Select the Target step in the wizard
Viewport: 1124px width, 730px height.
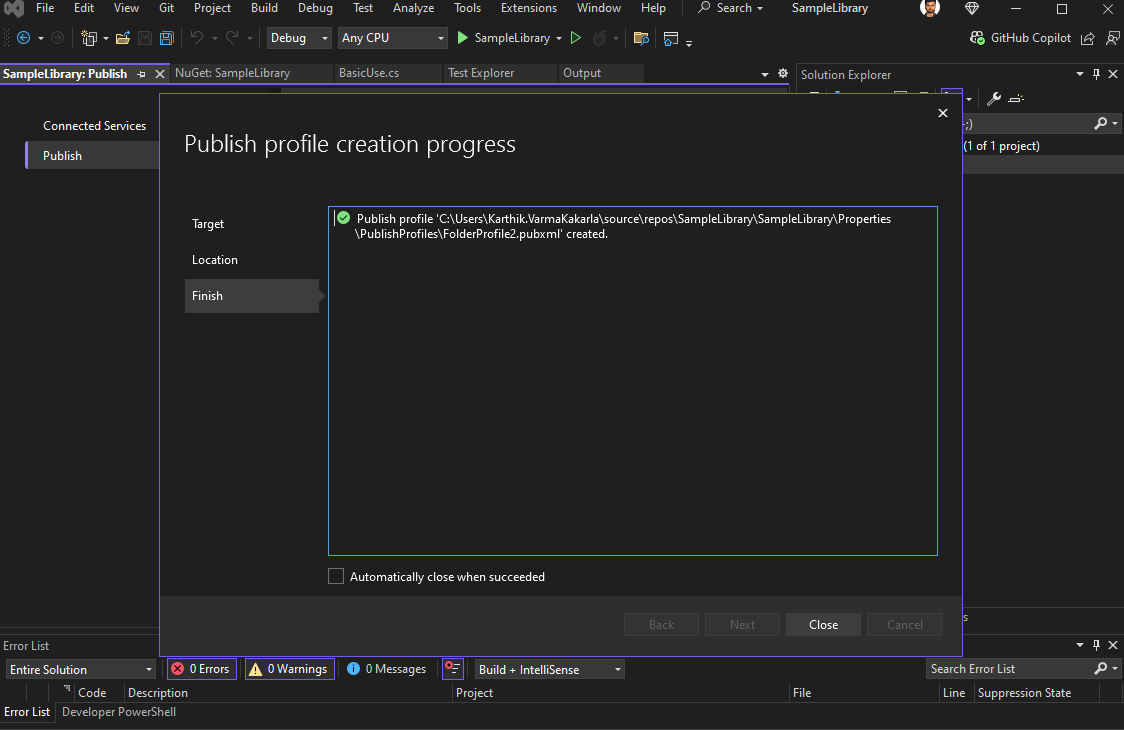(208, 224)
